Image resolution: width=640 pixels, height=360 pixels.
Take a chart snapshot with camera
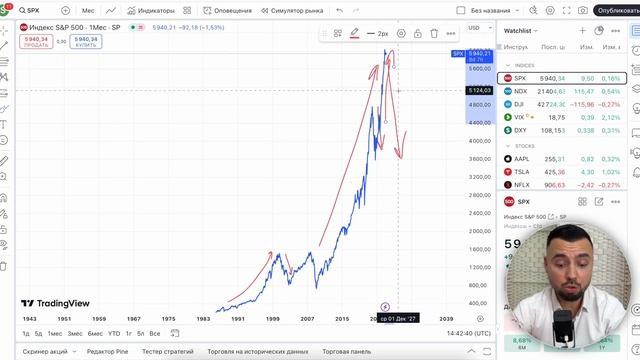point(583,11)
